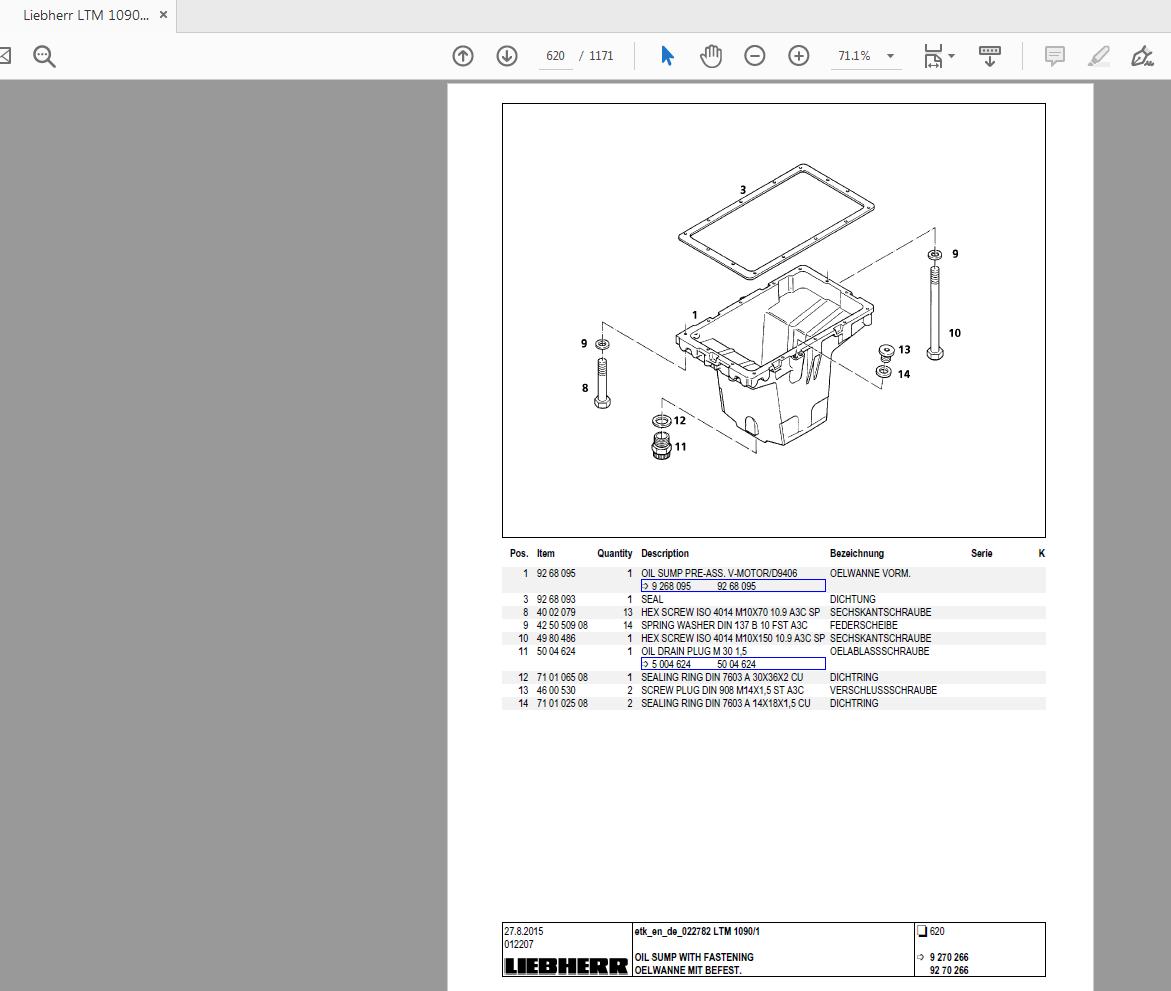Click the long hex screw labeled 10
This screenshot has height=991, width=1171.
pyautogui.click(x=935, y=314)
